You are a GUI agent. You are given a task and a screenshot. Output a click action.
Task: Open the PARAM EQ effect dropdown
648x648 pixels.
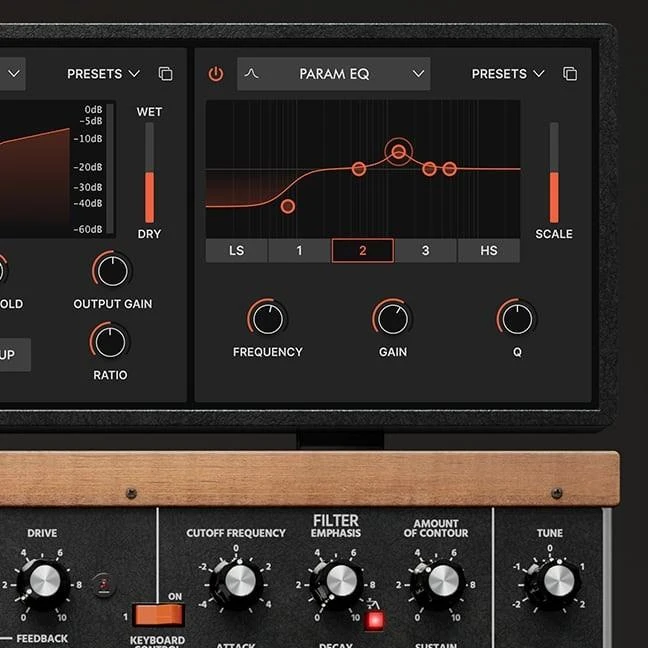pyautogui.click(x=334, y=74)
